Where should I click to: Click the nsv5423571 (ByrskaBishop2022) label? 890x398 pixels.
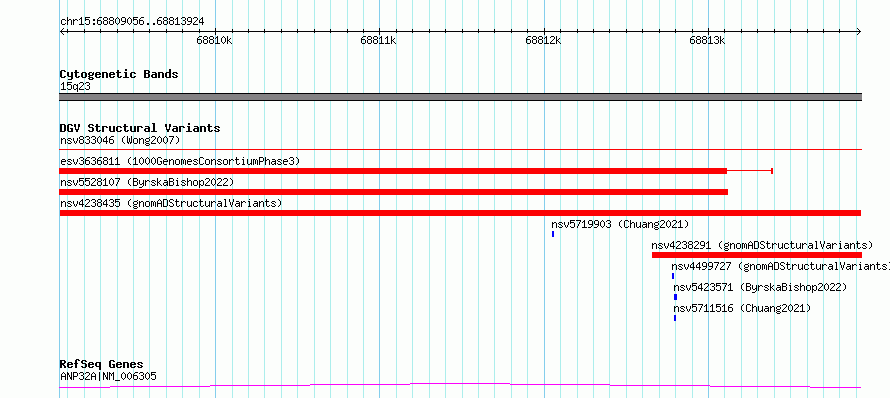[x=760, y=287]
